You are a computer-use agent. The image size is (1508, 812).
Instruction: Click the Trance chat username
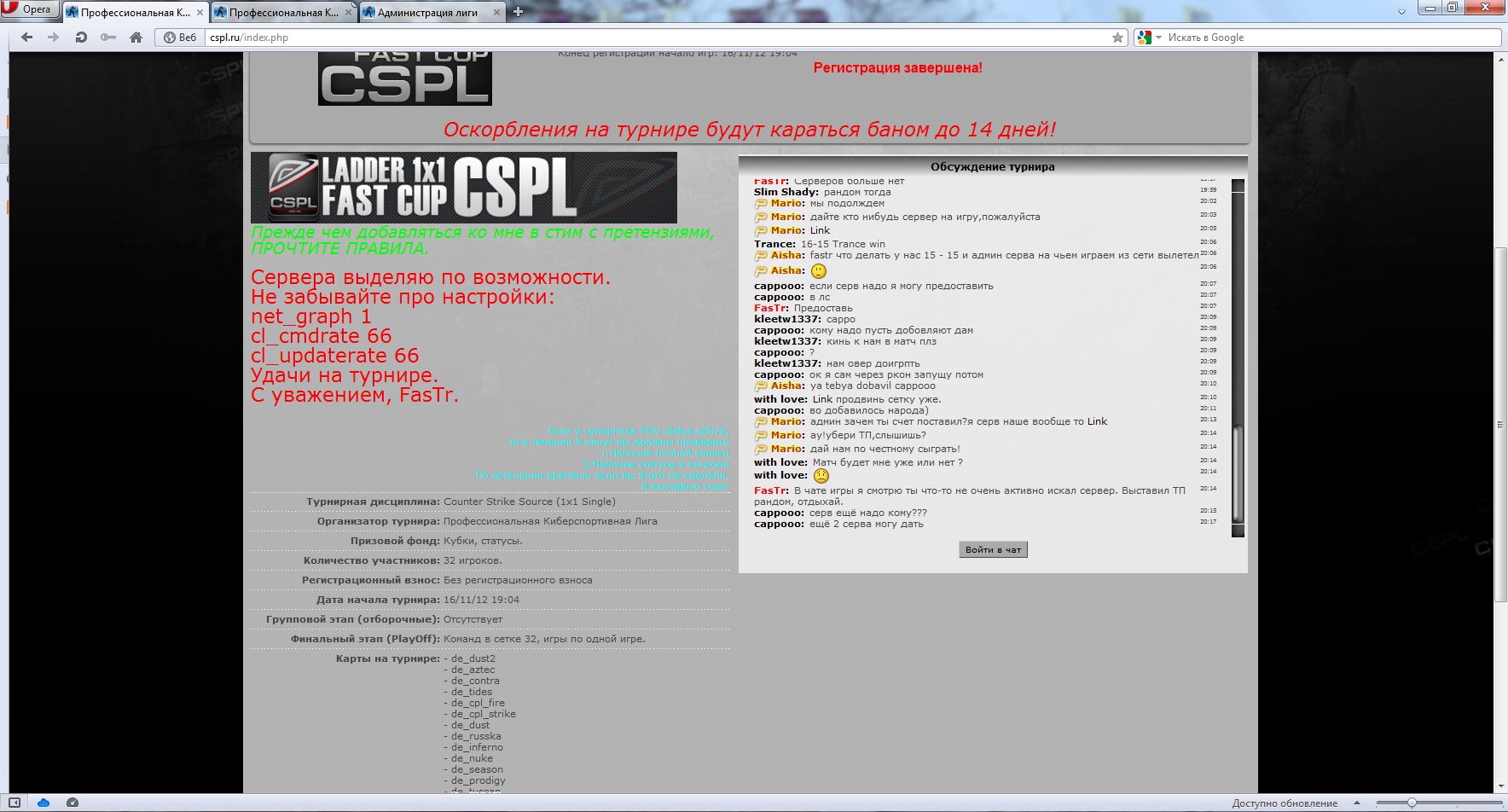(774, 244)
